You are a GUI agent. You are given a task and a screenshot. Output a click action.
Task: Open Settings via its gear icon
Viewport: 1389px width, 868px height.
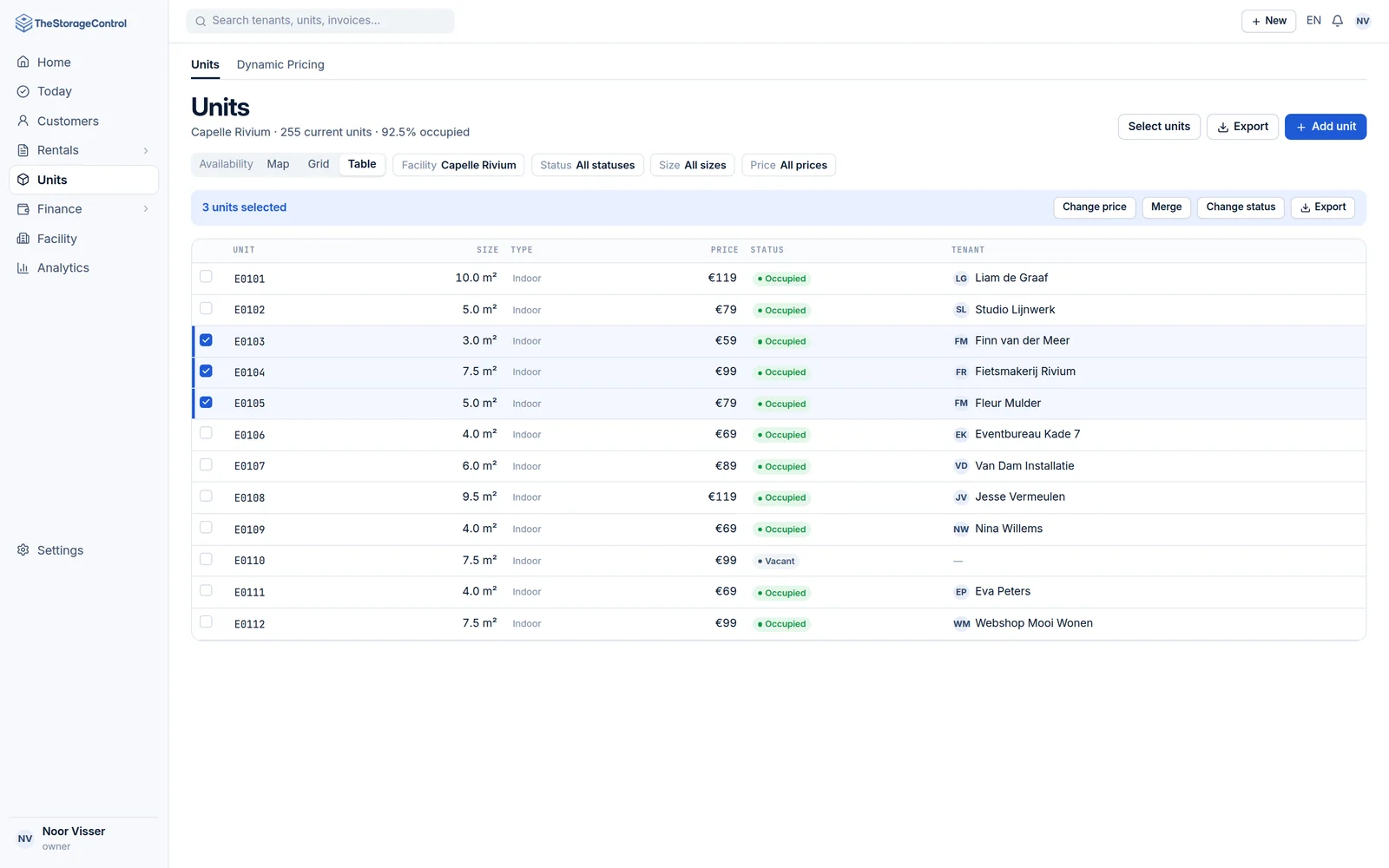tap(23, 550)
